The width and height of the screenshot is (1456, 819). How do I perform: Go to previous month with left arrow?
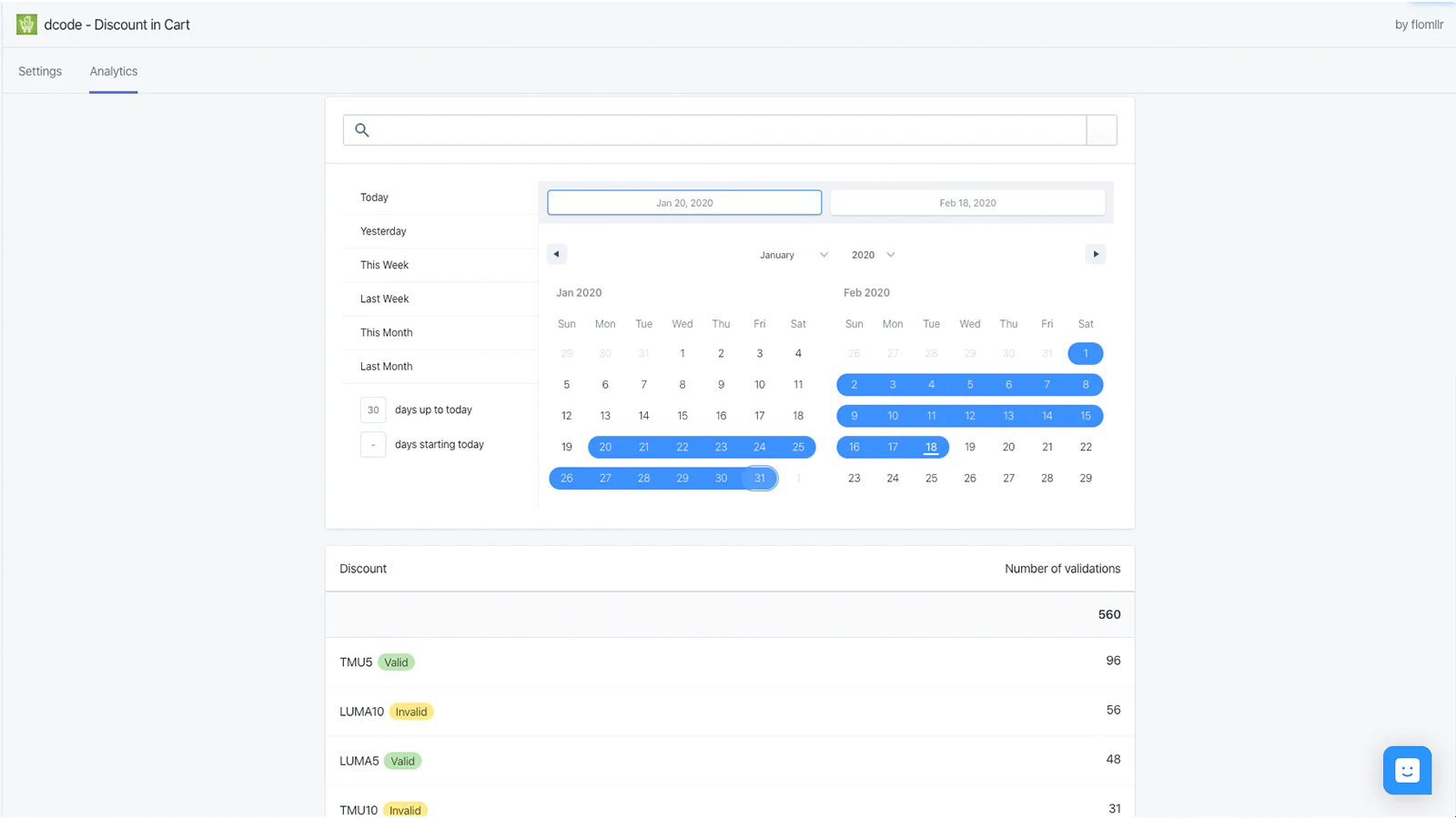pyautogui.click(x=557, y=254)
